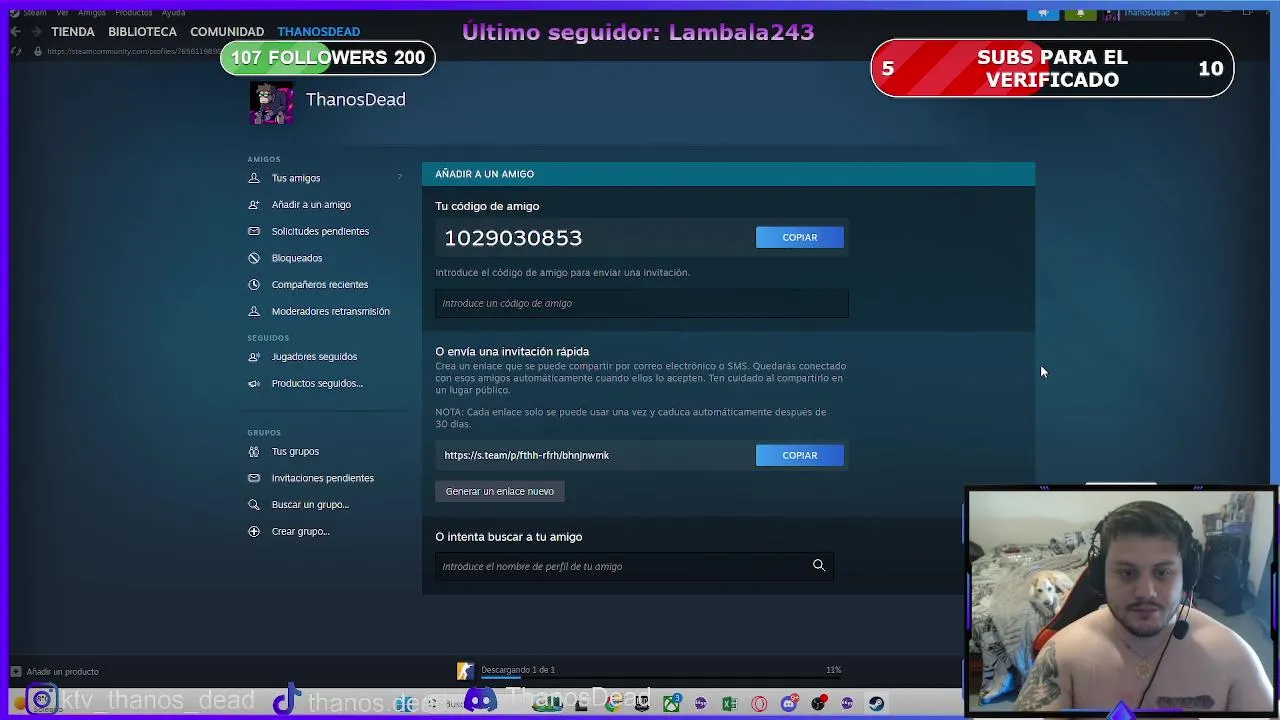
Task: Open Crear grupo...
Action: [300, 532]
